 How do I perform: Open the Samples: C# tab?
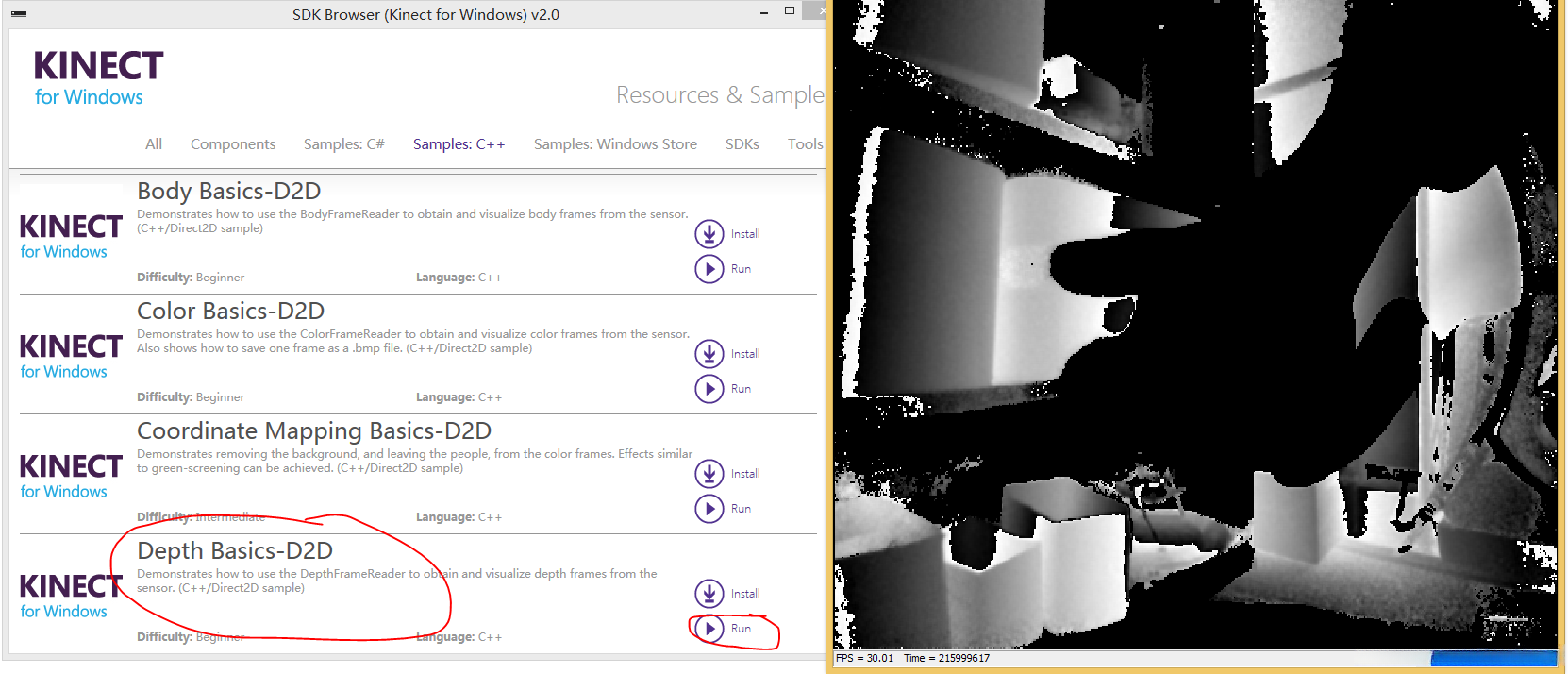point(343,144)
